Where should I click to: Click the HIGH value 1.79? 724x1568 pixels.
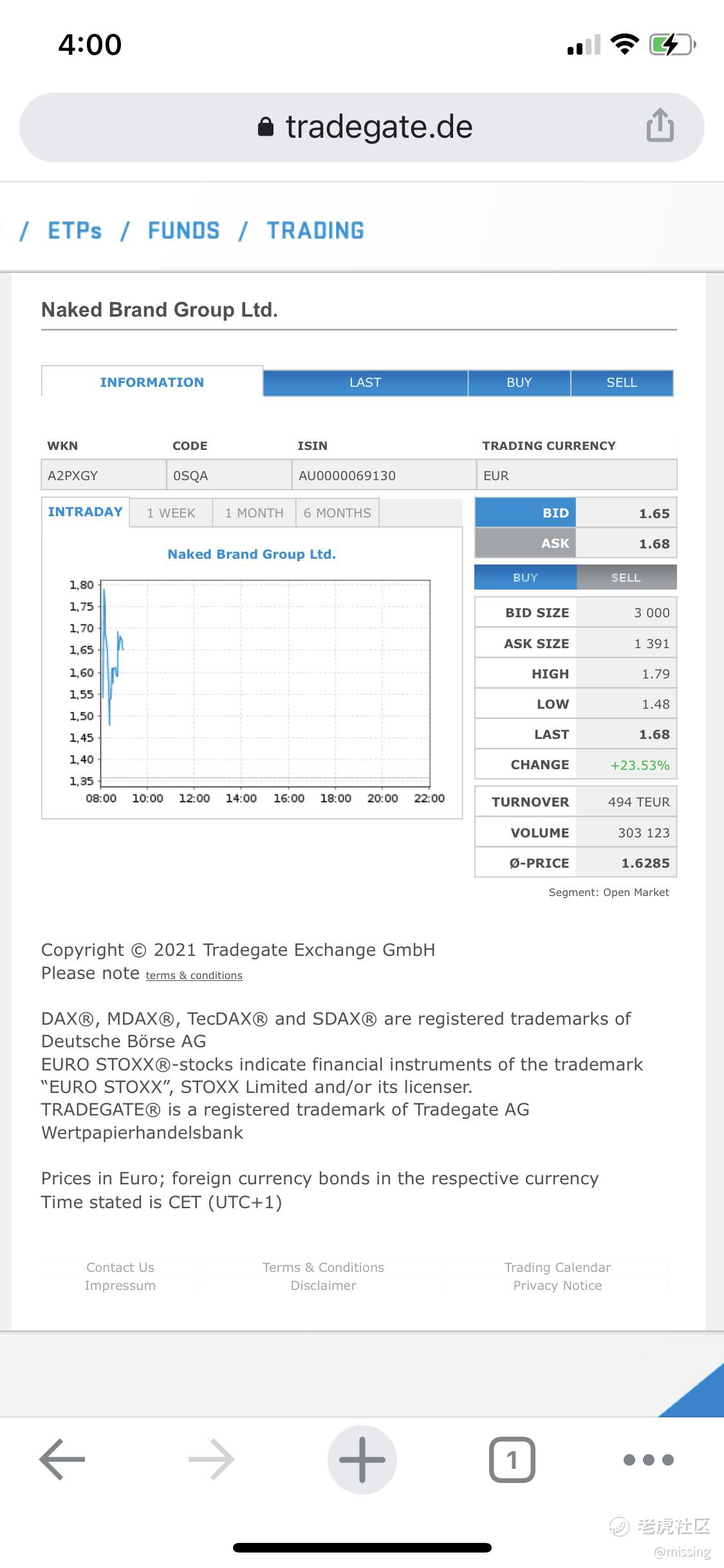(x=656, y=674)
